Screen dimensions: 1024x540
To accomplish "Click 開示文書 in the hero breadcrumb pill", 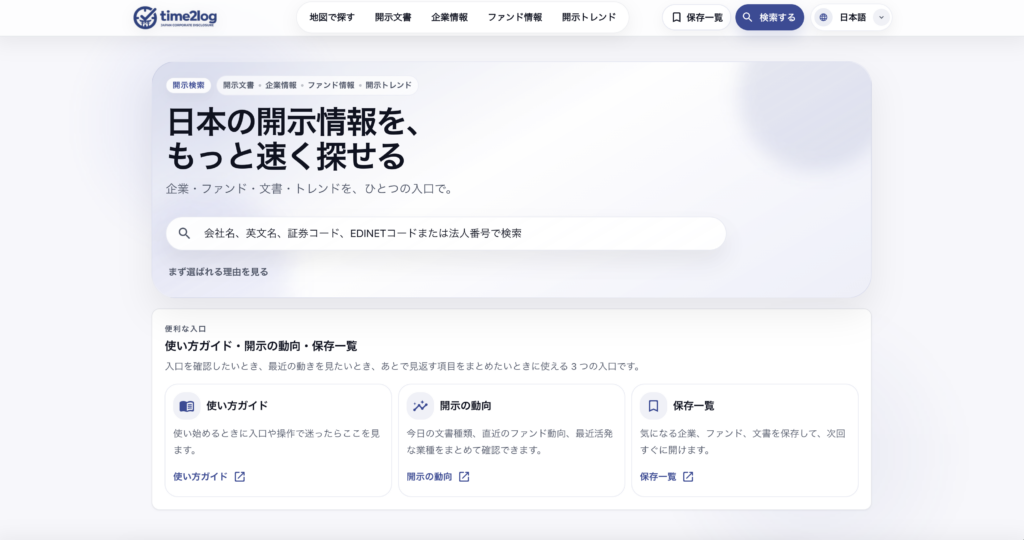I will point(238,86).
